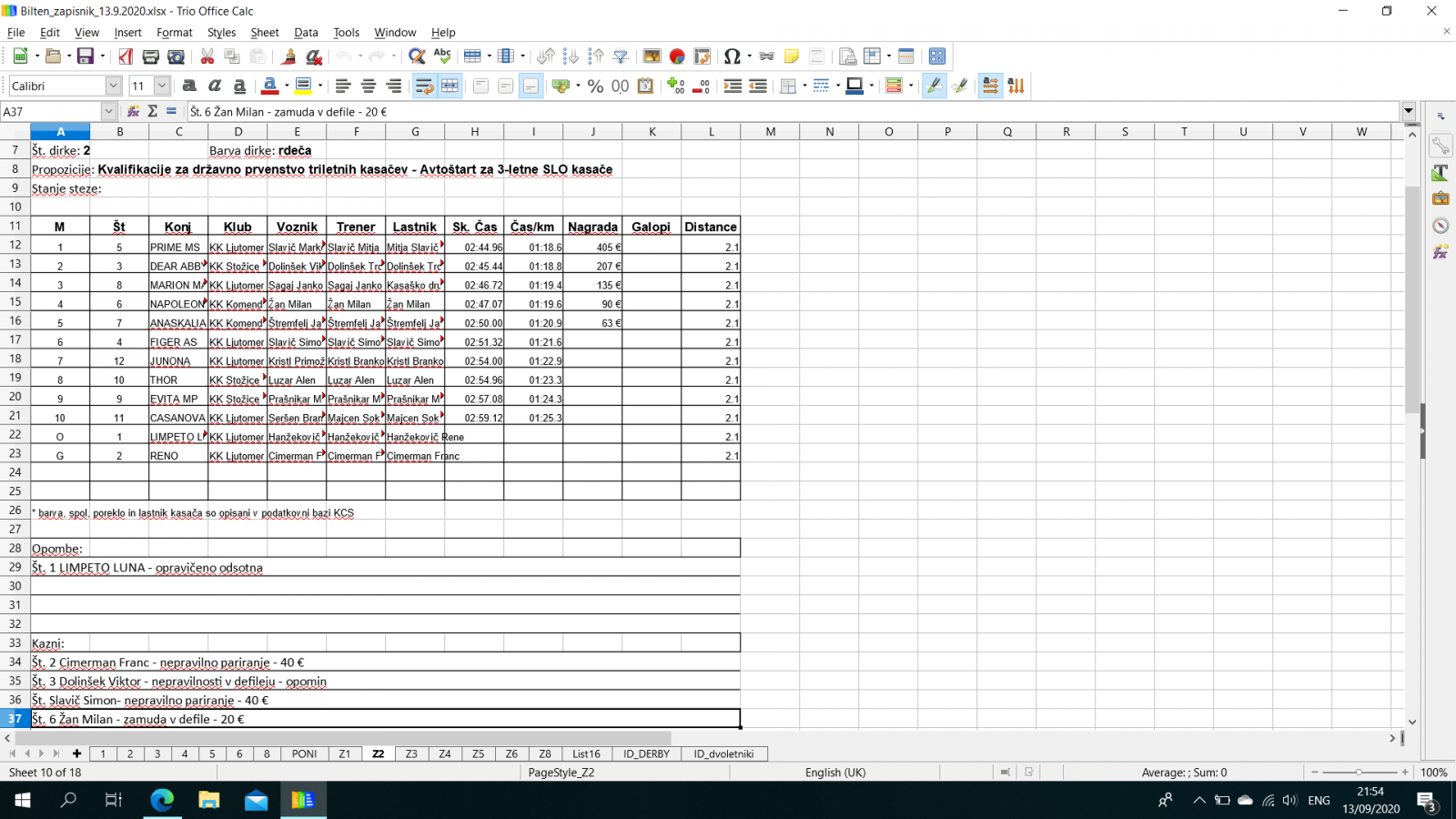Image resolution: width=1456 pixels, height=819 pixels.
Task: Open the font name dropdown
Action: [x=113, y=86]
